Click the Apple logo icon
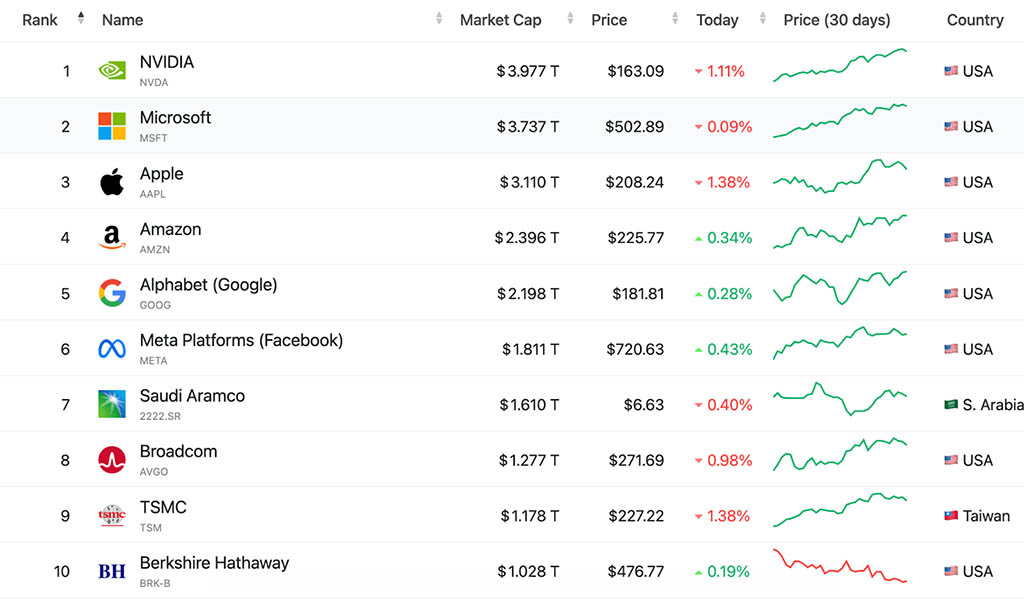The width and height of the screenshot is (1024, 600). (x=112, y=182)
